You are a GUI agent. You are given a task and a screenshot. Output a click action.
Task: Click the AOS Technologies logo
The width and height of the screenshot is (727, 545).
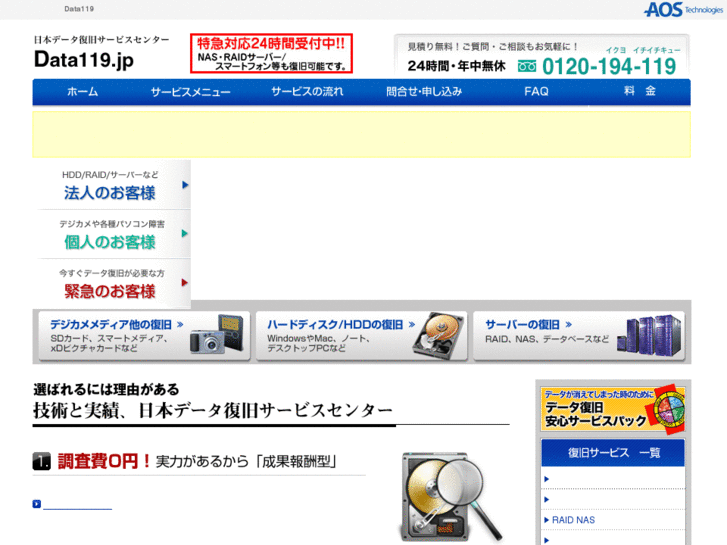click(x=683, y=9)
